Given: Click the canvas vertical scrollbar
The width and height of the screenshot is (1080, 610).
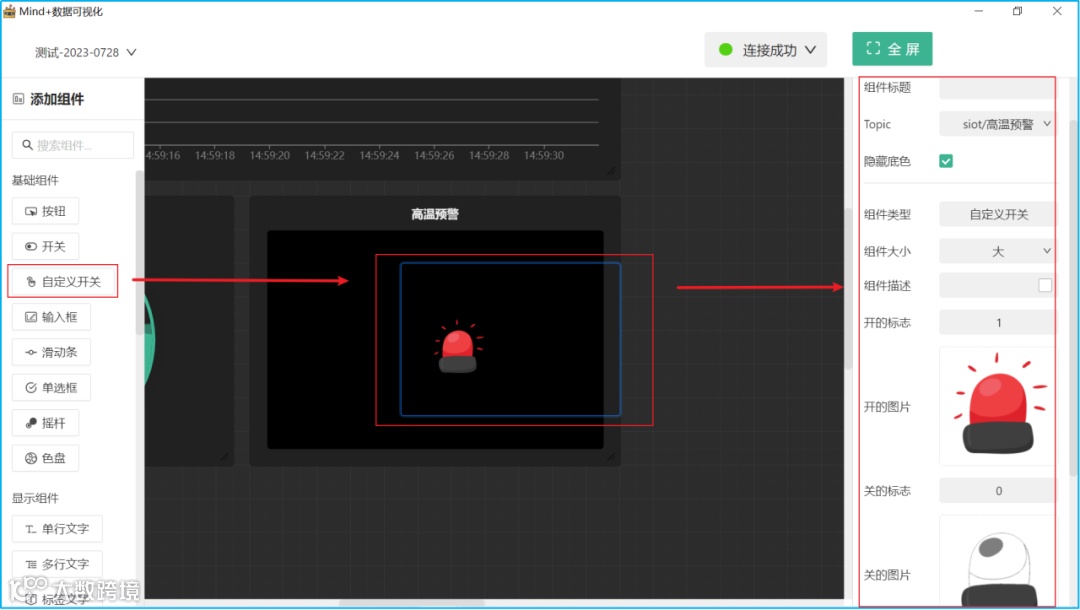Looking at the screenshot, I should coord(849,288).
